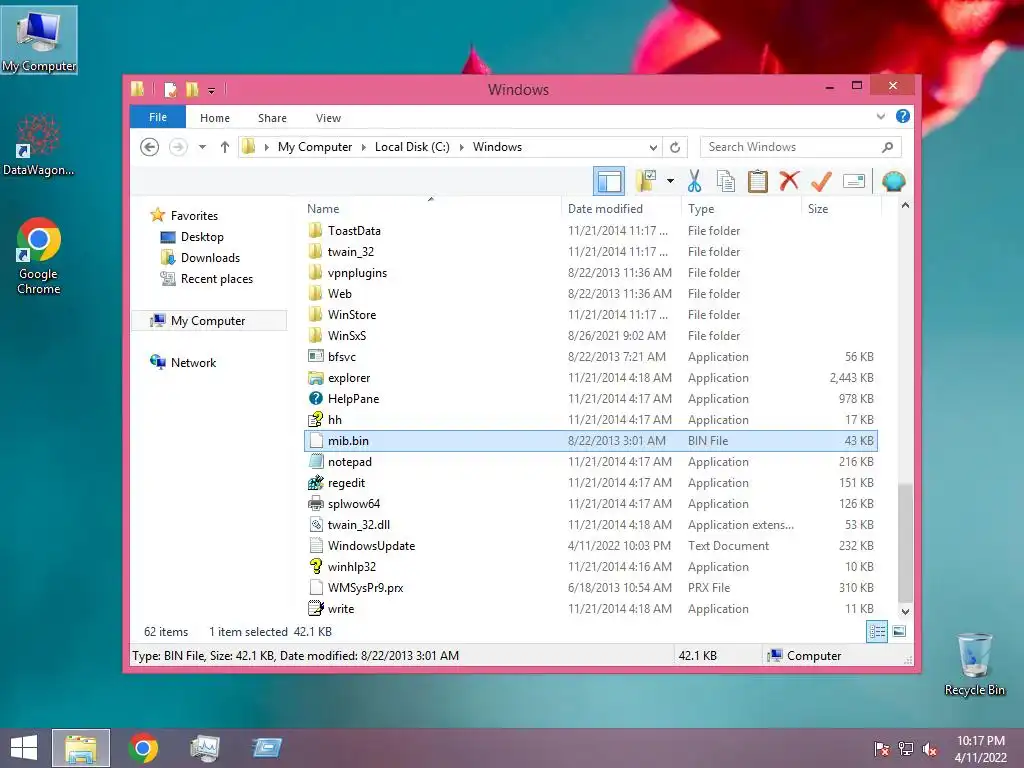
Task: Expand the ribbon with the chevron
Action: click(881, 116)
